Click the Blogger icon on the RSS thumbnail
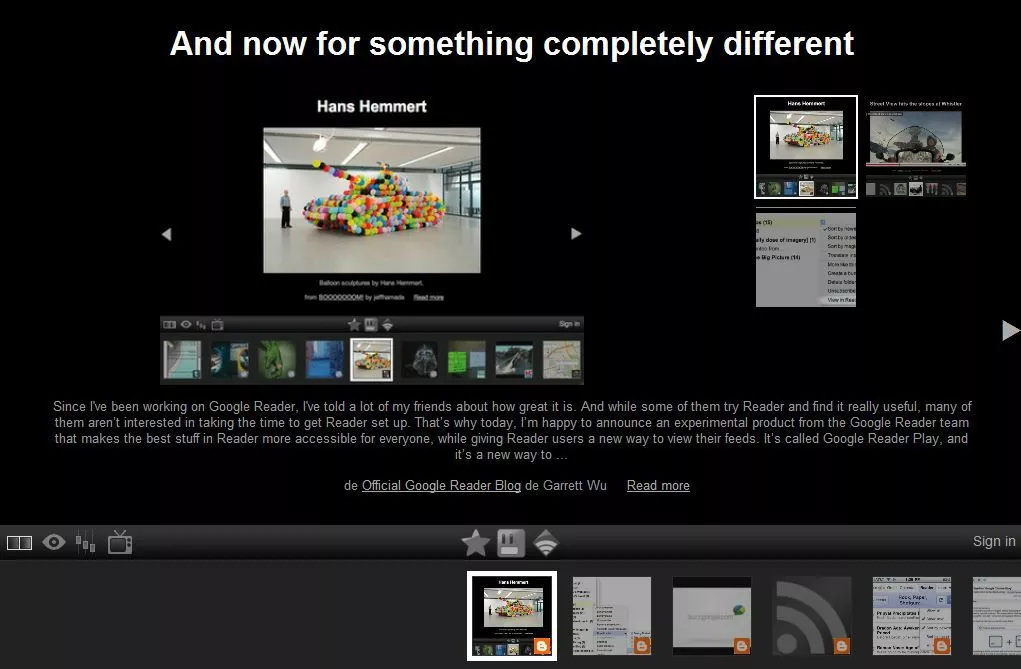Viewport: 1021px width, 669px height. point(843,648)
